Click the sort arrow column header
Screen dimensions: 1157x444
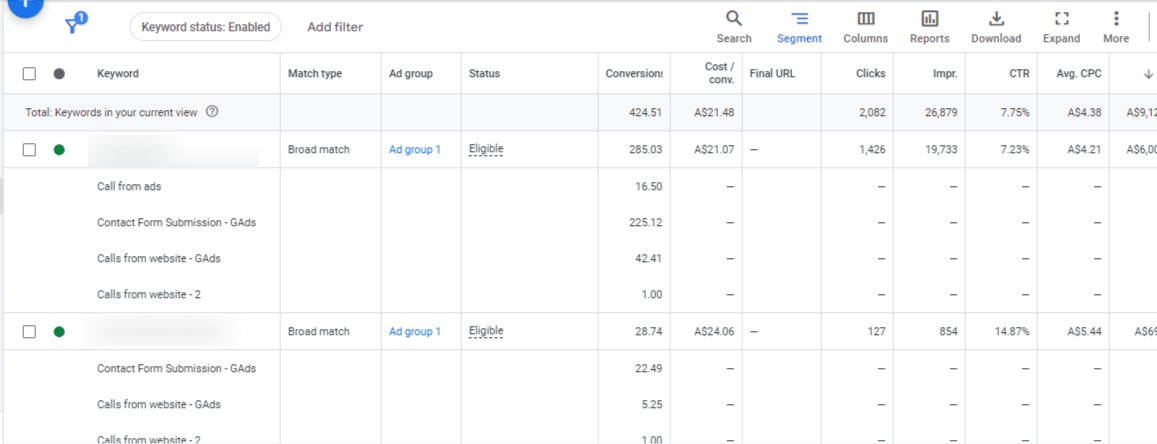1147,74
